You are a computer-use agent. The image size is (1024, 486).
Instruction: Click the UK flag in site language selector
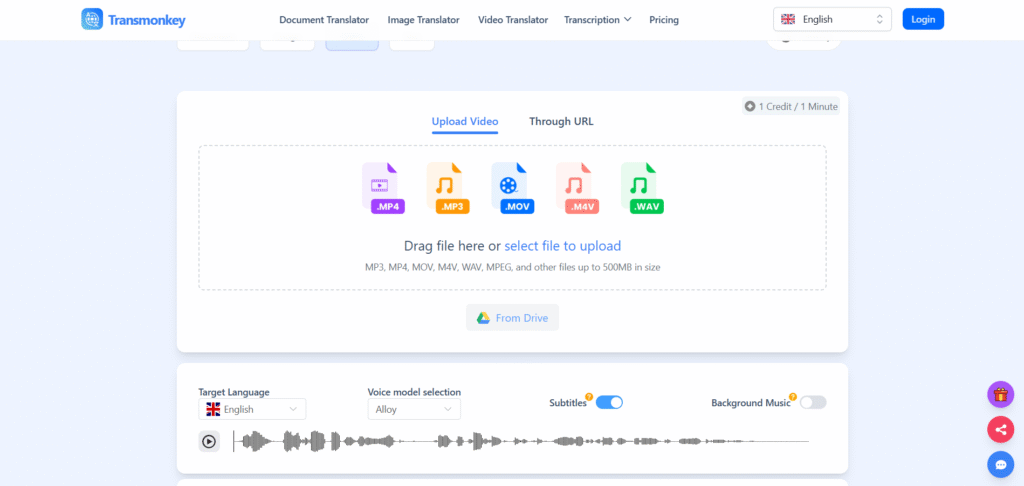pos(788,20)
